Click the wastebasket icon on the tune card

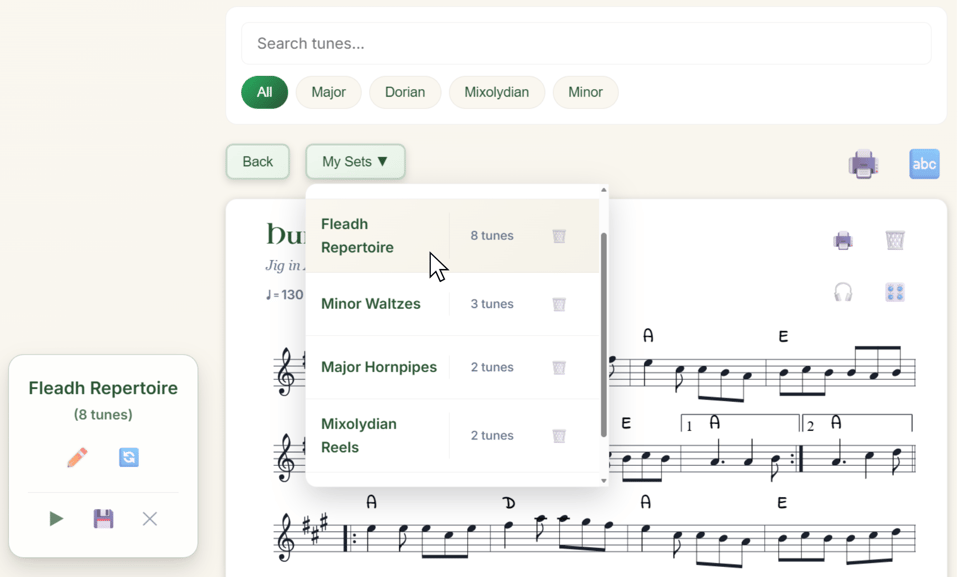(x=895, y=240)
